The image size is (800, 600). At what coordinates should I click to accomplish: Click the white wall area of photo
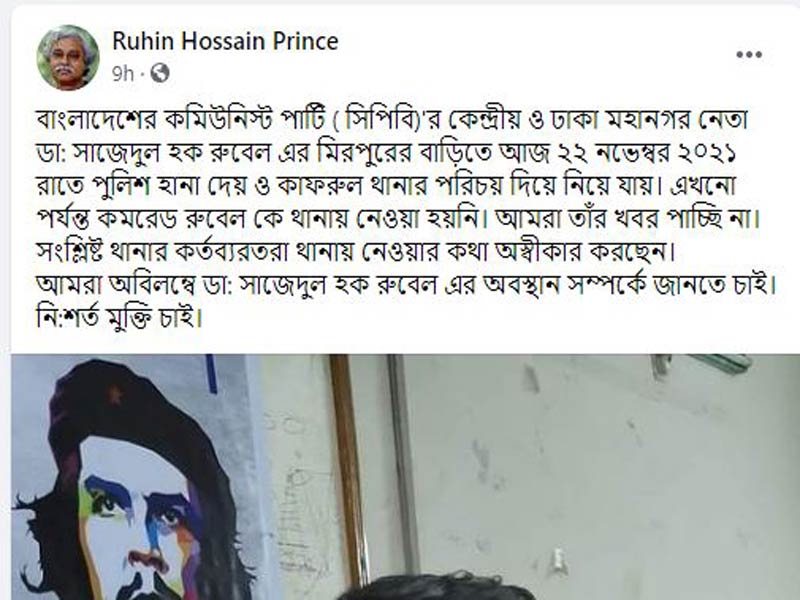click(x=602, y=469)
